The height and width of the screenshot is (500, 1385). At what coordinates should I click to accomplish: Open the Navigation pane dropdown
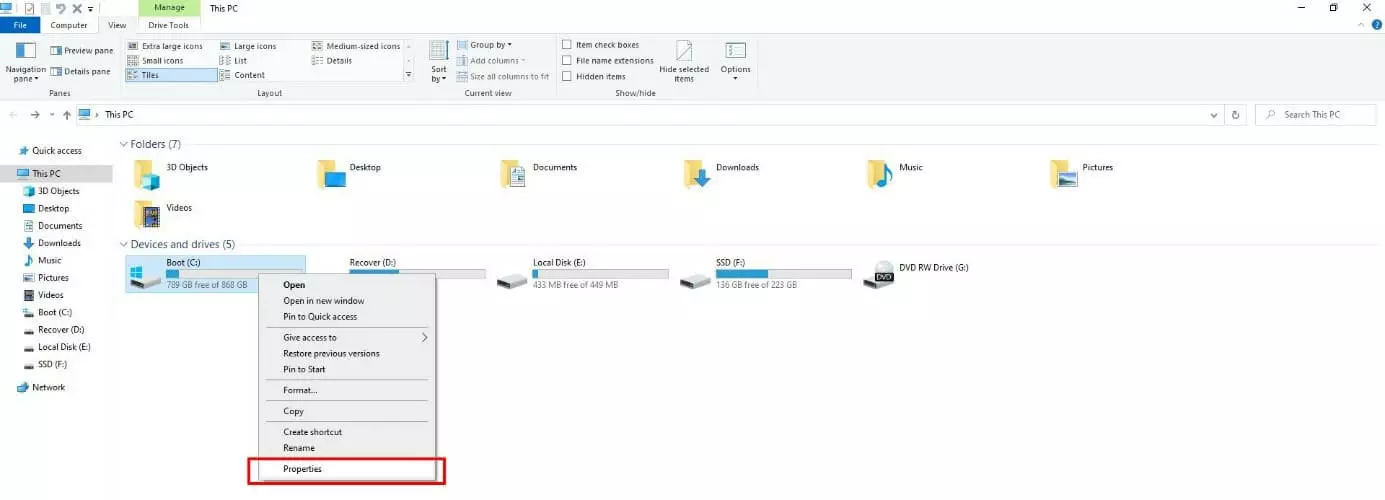click(x=26, y=61)
